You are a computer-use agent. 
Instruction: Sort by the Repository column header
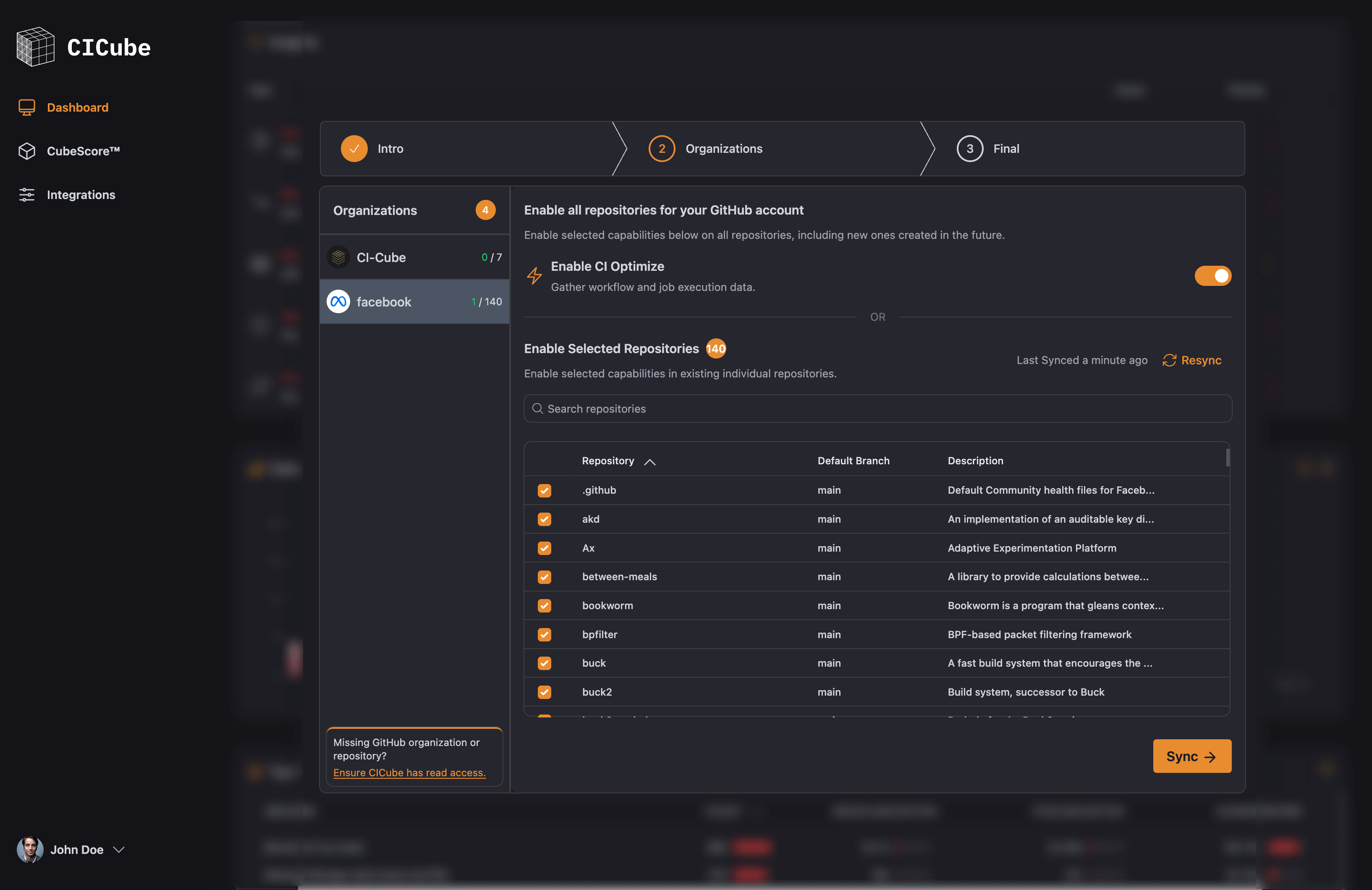(x=607, y=461)
